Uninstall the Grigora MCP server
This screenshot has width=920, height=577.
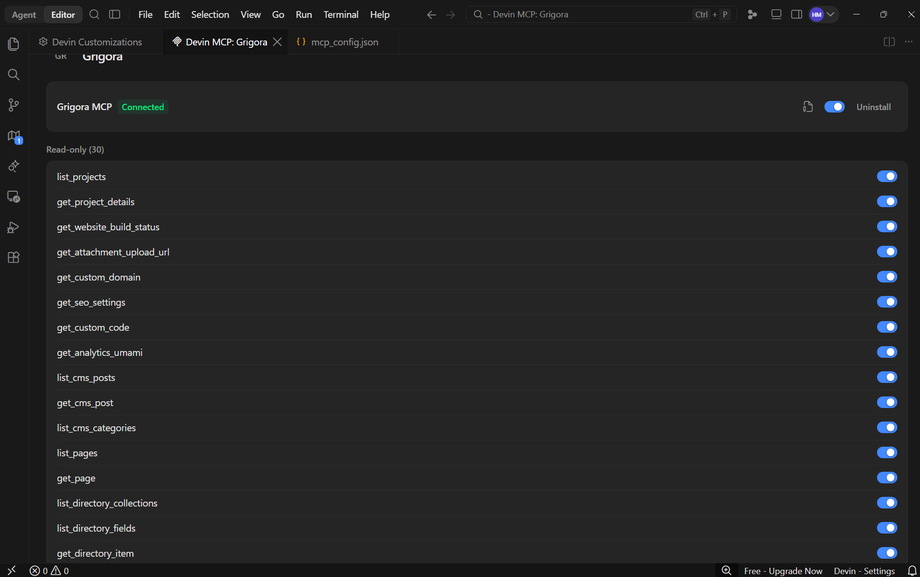tap(874, 107)
